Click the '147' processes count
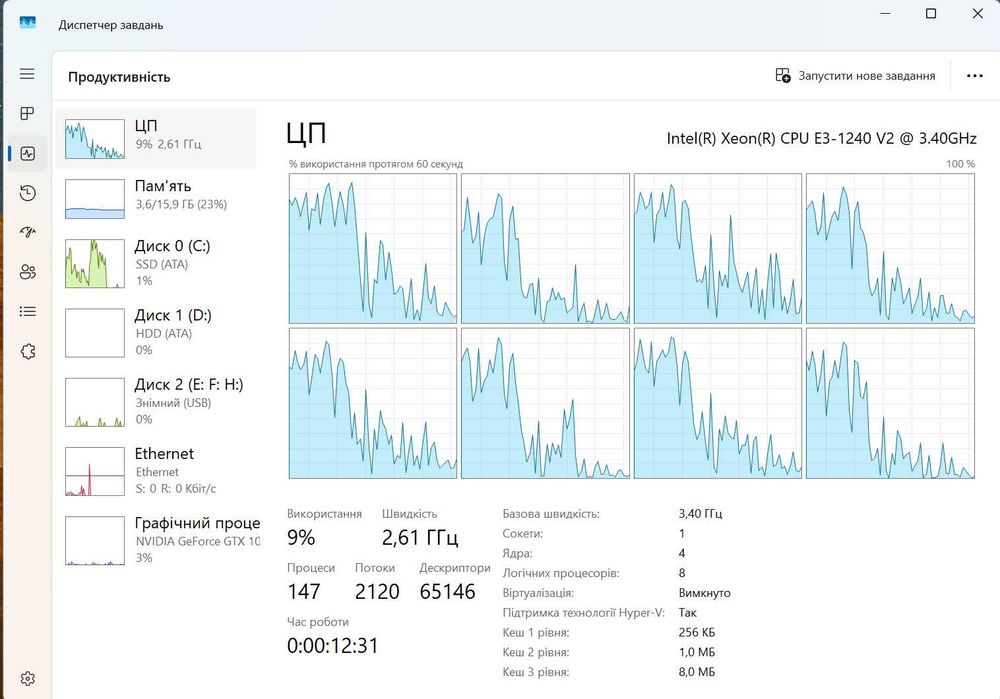 (304, 592)
